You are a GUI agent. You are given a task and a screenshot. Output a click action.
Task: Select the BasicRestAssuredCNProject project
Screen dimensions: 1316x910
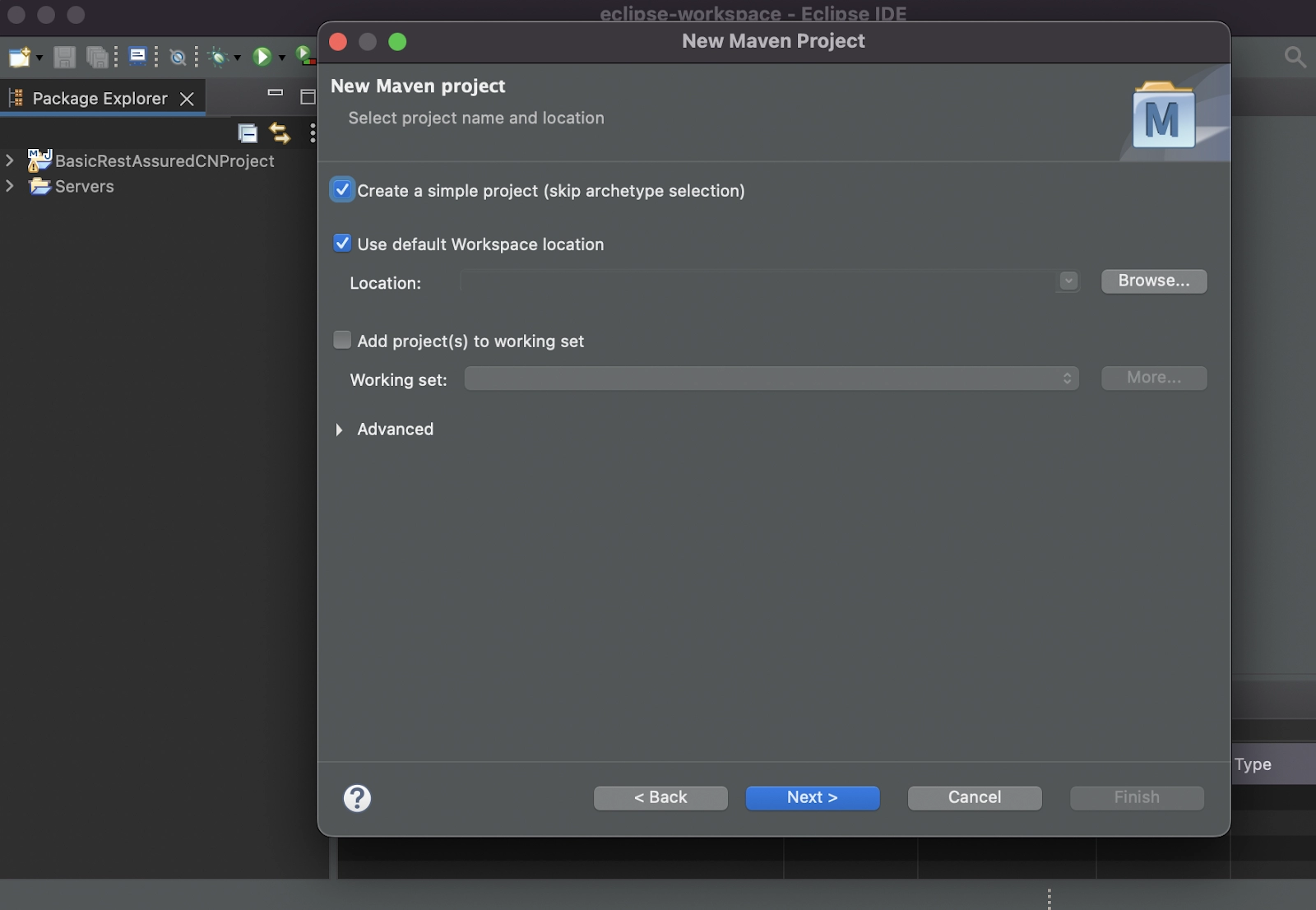tap(164, 161)
